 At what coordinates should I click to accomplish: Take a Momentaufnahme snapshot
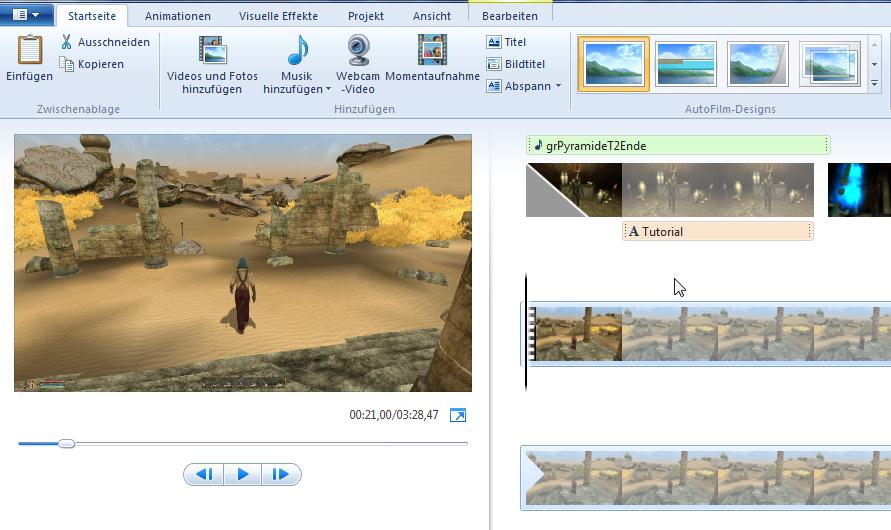pos(432,59)
